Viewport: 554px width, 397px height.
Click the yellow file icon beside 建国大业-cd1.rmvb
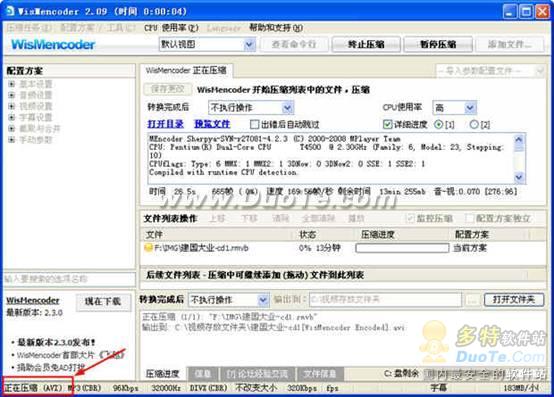[148, 247]
